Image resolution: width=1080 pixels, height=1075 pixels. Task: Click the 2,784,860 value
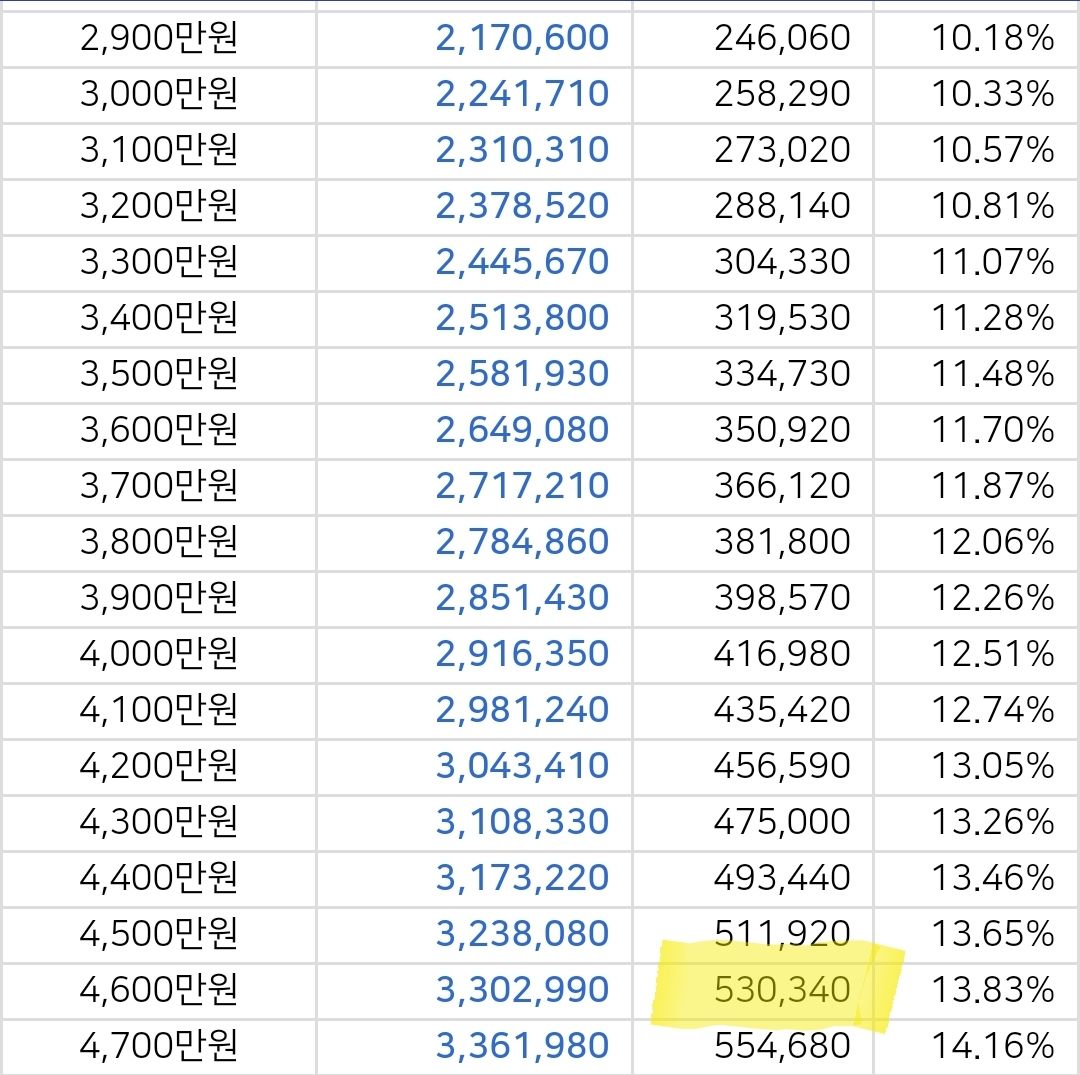pyautogui.click(x=523, y=541)
